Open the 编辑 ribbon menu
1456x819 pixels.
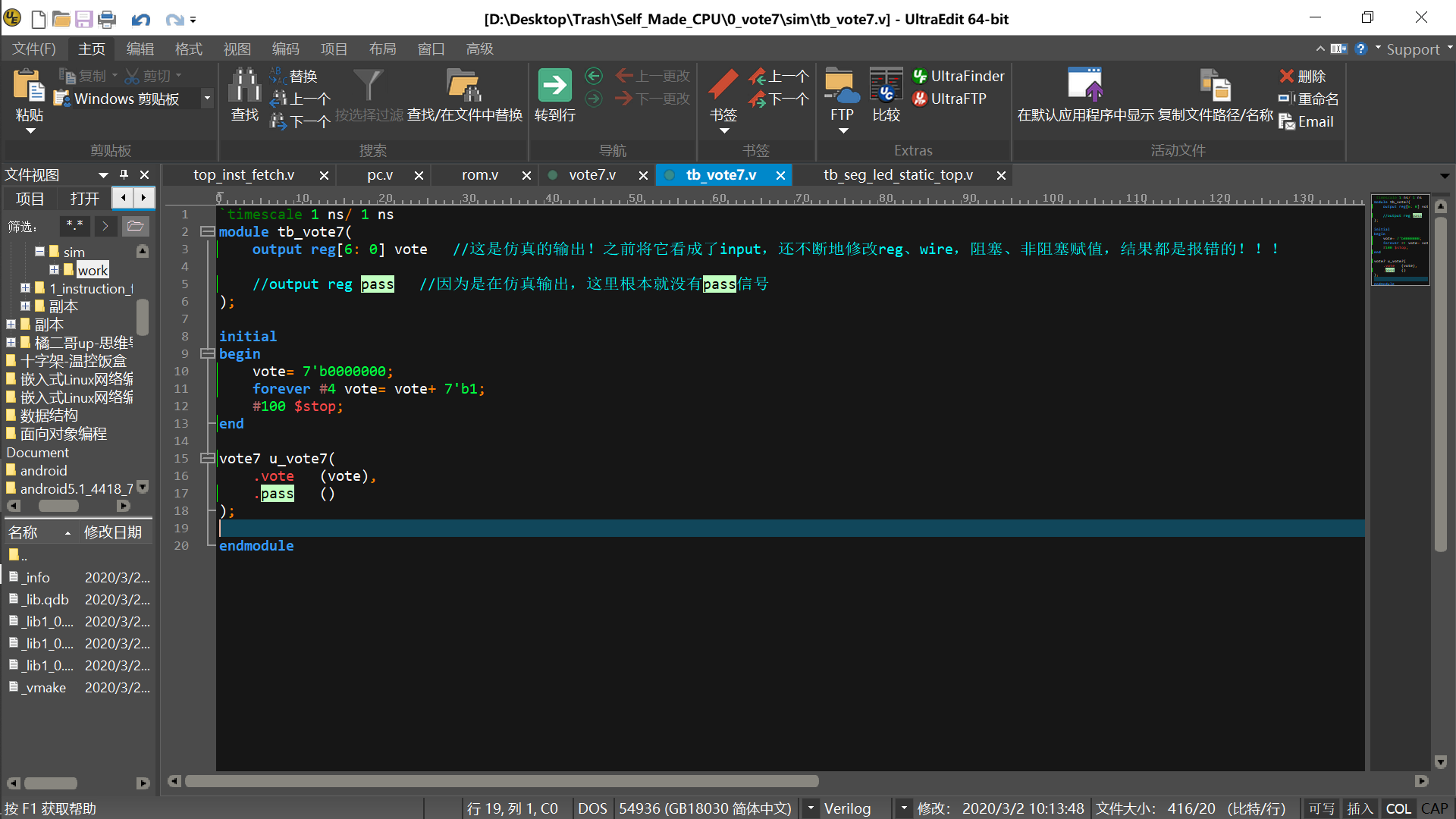pos(140,49)
